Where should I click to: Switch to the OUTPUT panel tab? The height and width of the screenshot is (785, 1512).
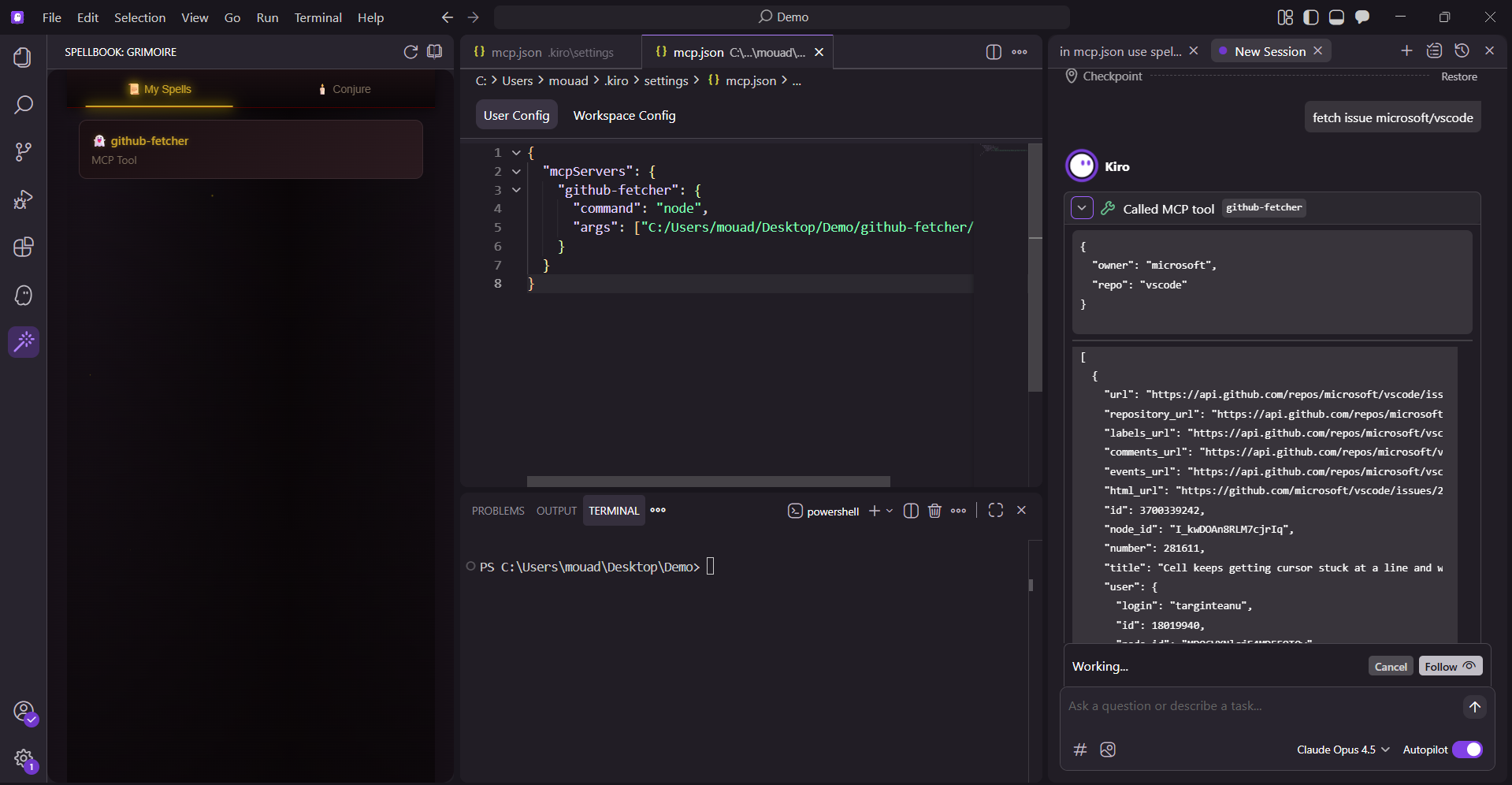coord(556,511)
